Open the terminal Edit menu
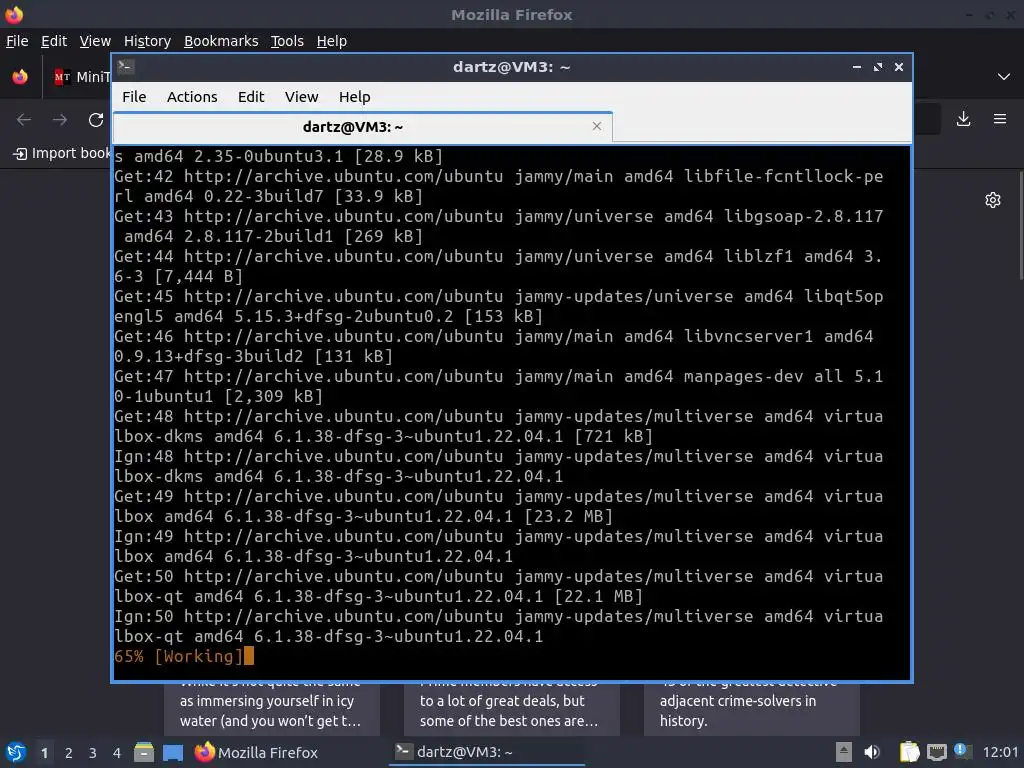 [x=251, y=97]
